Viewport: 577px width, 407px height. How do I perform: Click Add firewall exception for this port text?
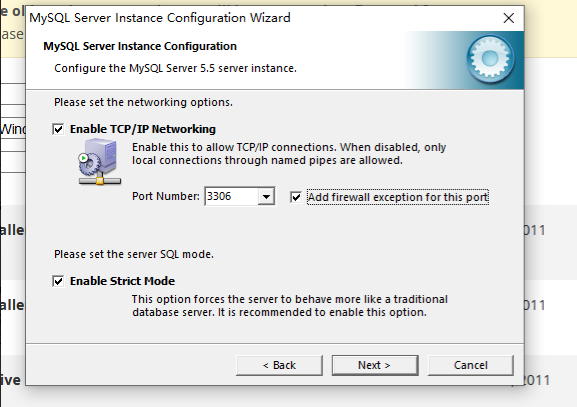click(398, 197)
